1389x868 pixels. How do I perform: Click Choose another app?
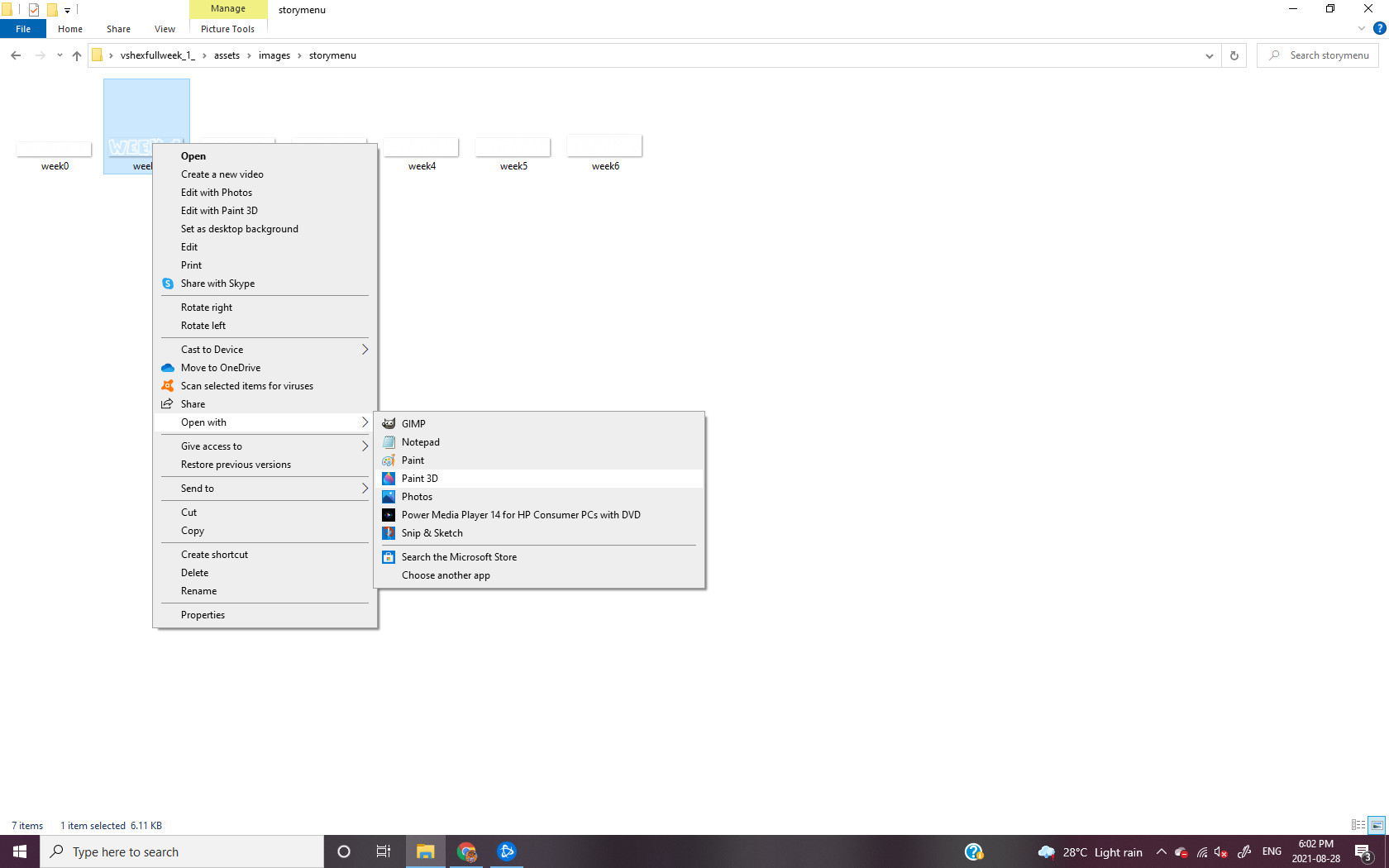(446, 575)
